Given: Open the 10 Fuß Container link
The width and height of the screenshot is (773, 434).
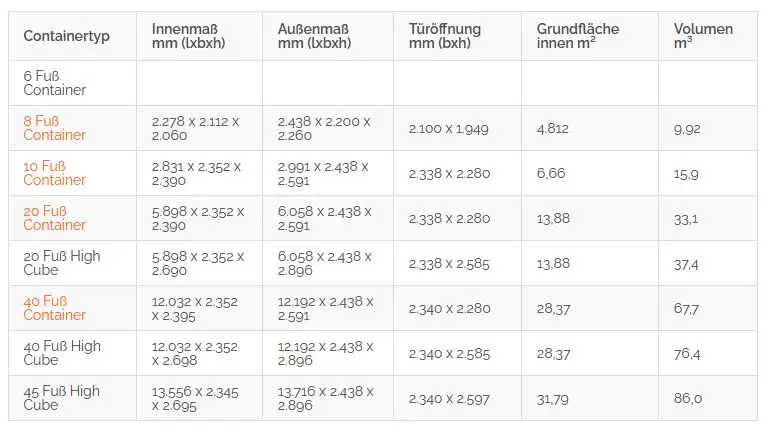Looking at the screenshot, I should click(x=54, y=173).
